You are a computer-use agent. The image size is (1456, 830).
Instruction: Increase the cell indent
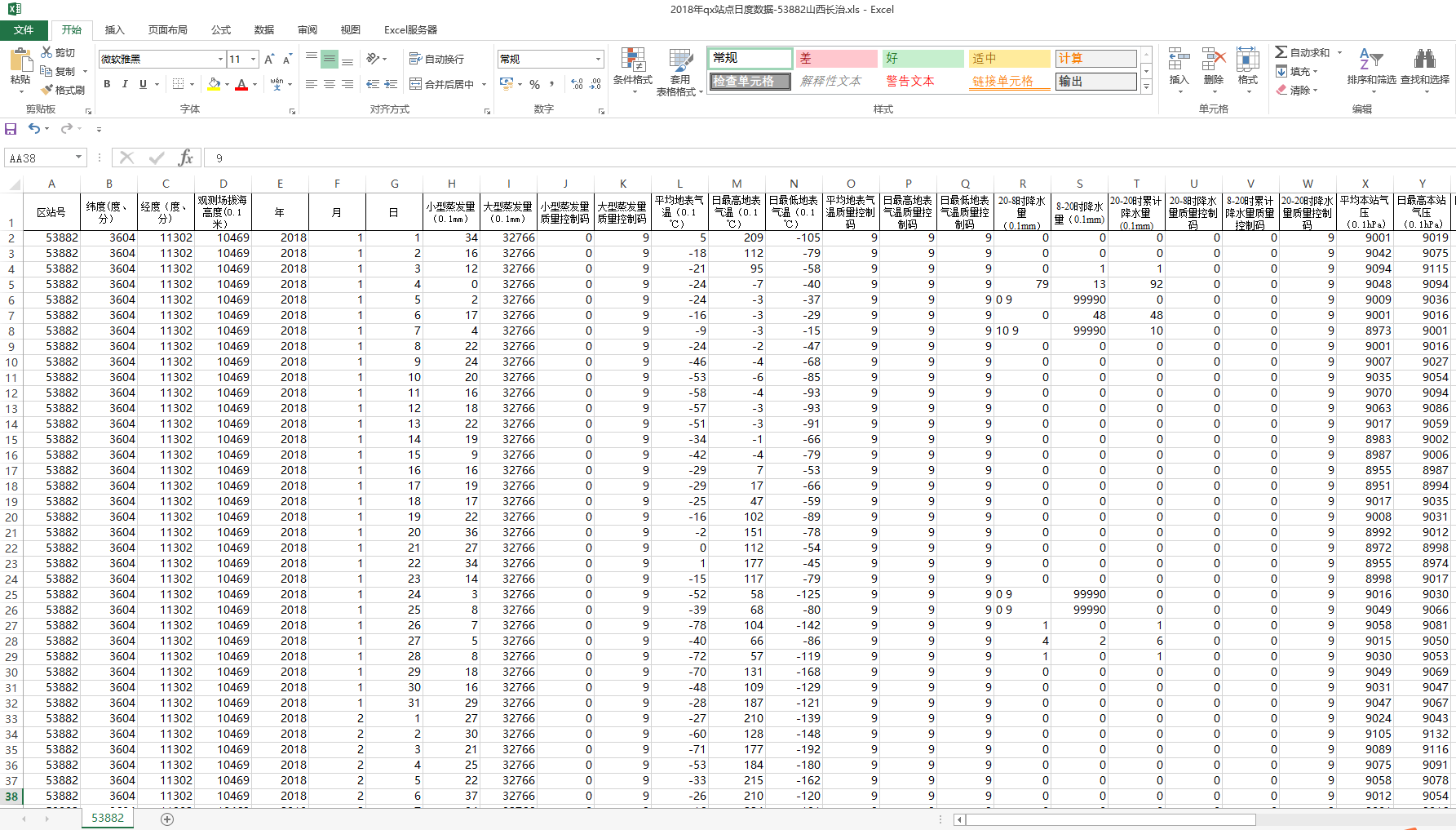pos(391,84)
